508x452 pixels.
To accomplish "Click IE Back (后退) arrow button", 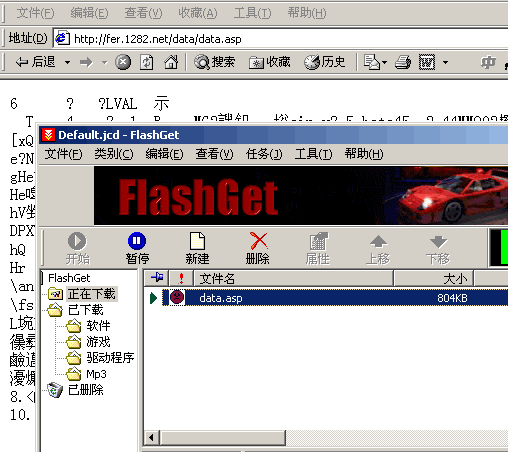I will click(35, 62).
